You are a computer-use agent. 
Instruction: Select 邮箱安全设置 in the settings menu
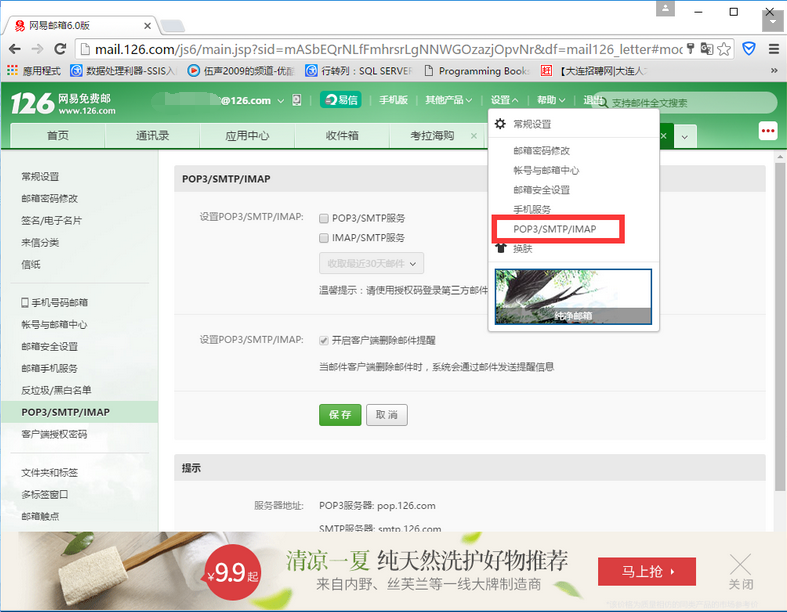point(541,190)
